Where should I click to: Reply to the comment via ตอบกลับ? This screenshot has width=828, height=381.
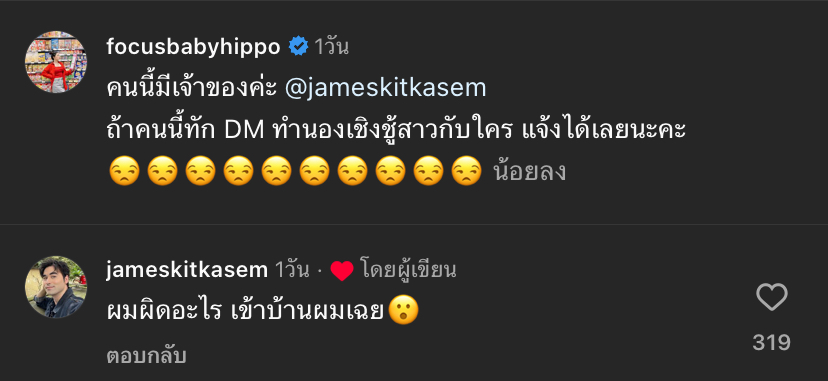click(146, 356)
